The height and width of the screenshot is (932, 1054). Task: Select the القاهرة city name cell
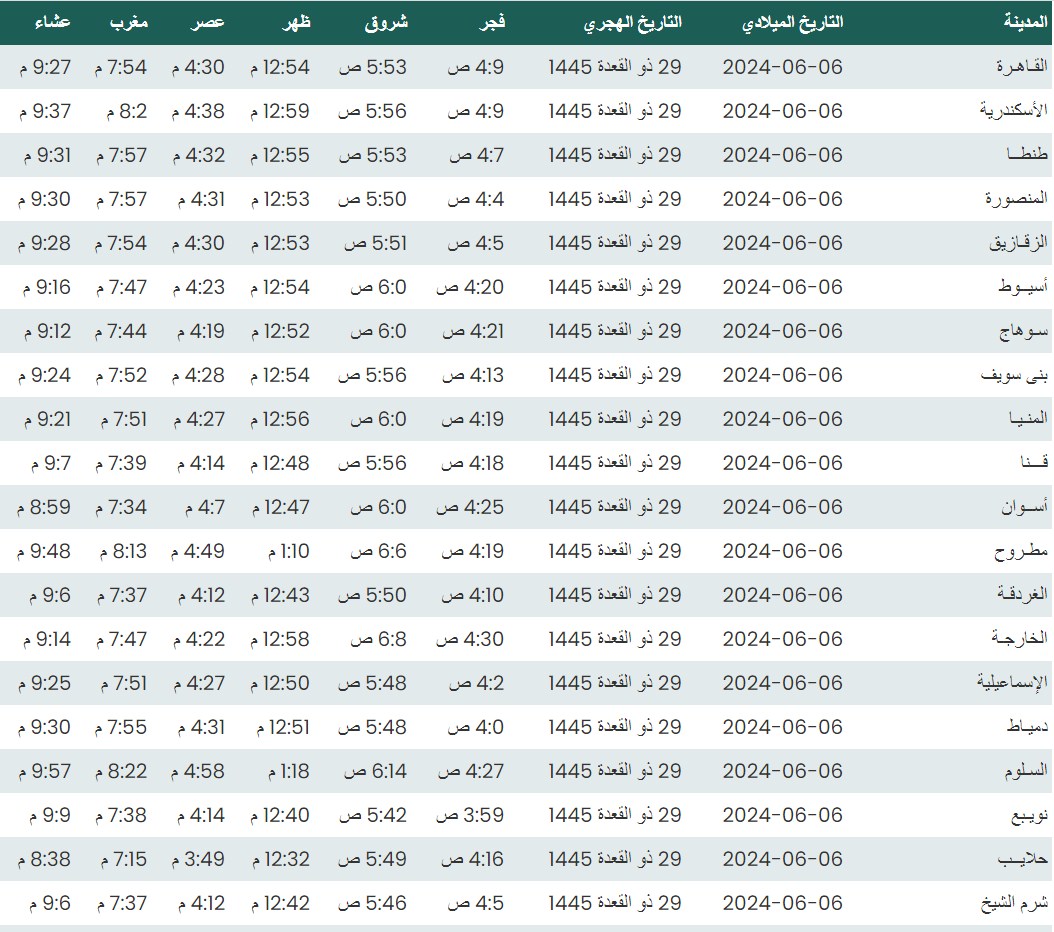pyautogui.click(x=1021, y=67)
